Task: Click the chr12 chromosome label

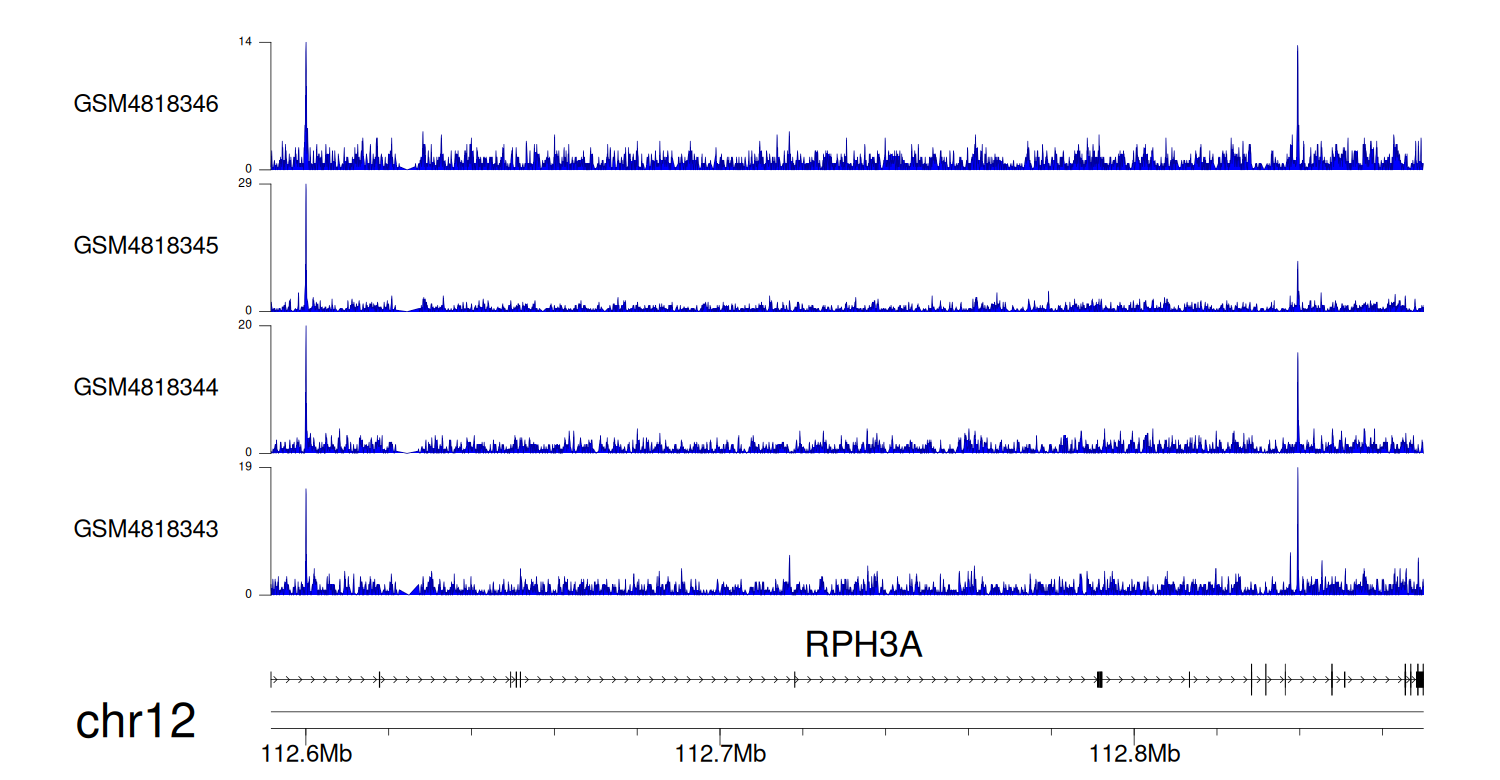Action: (135, 721)
